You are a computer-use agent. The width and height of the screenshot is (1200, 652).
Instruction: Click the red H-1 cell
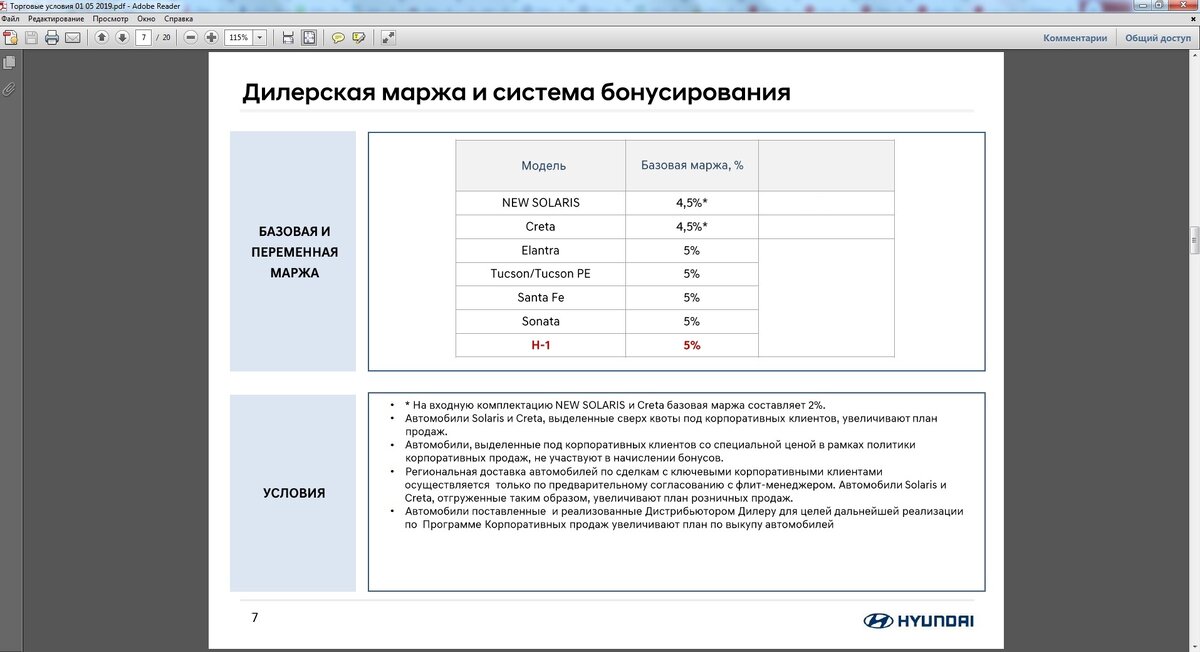(541, 345)
